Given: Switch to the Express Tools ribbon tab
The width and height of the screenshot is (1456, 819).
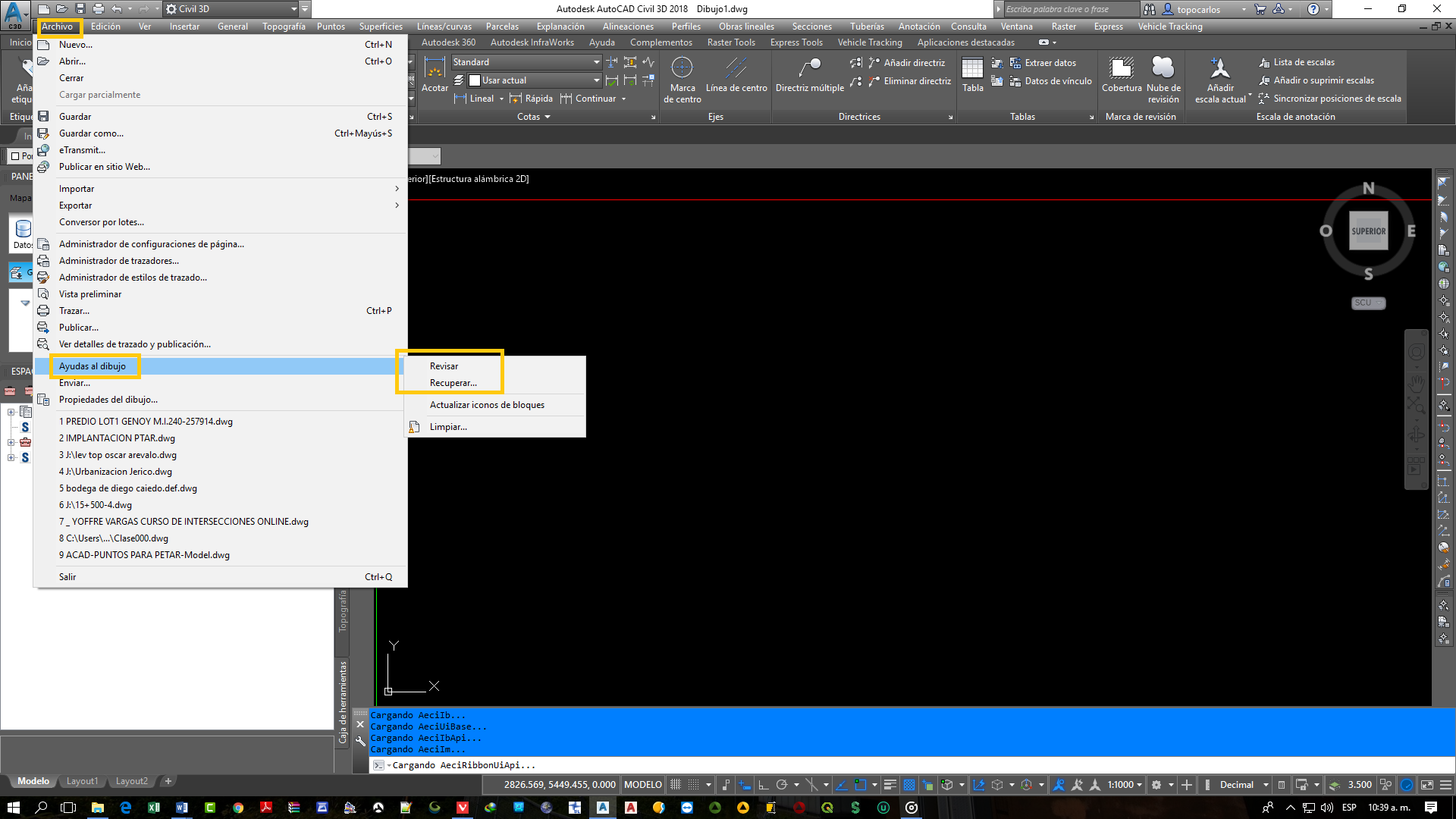Looking at the screenshot, I should (795, 42).
